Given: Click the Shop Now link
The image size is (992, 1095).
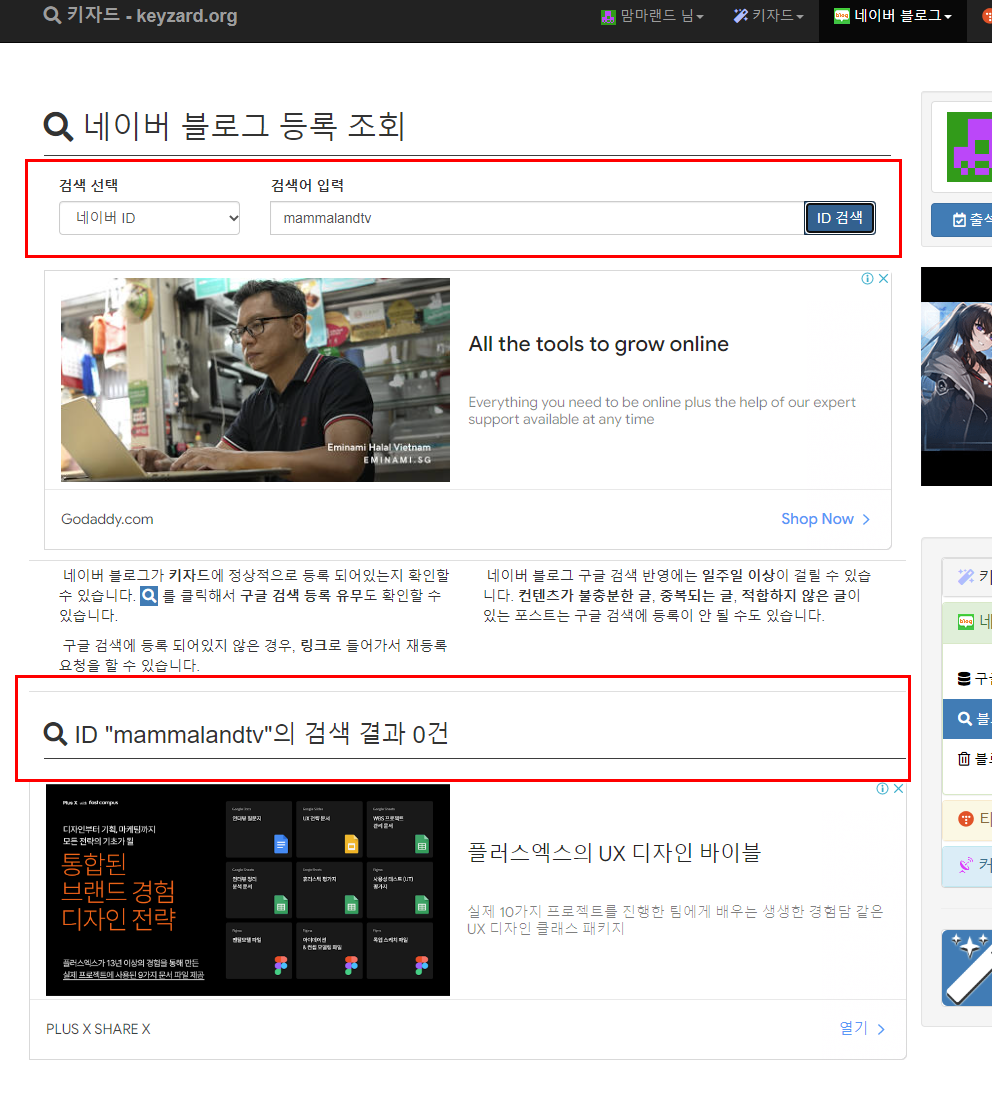Looking at the screenshot, I should click(817, 519).
